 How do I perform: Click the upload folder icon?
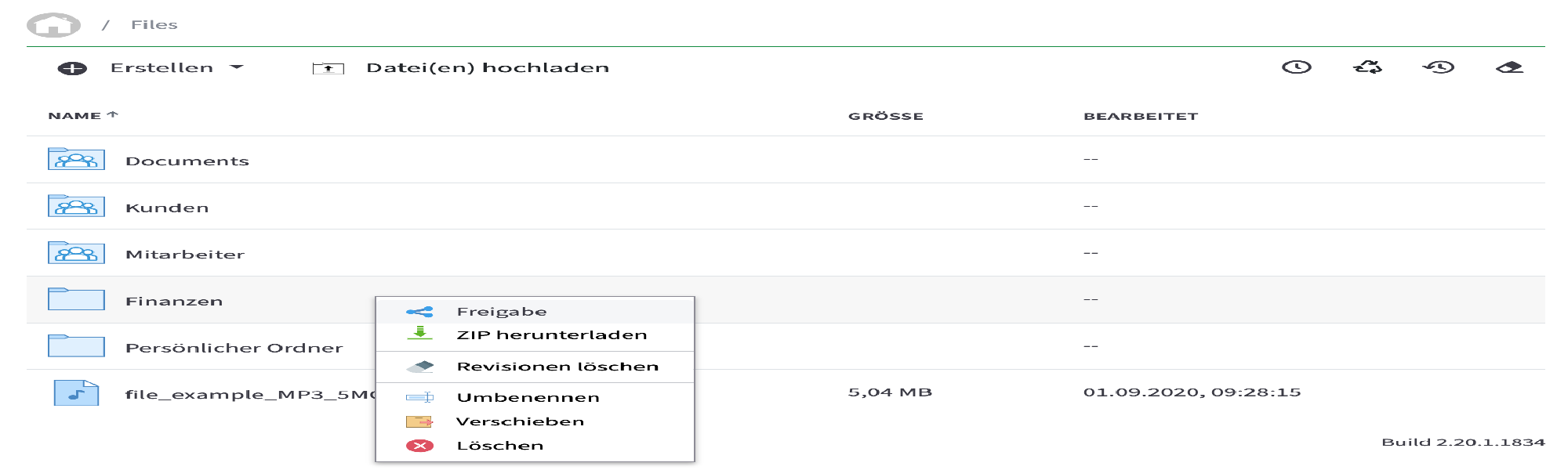click(x=328, y=68)
